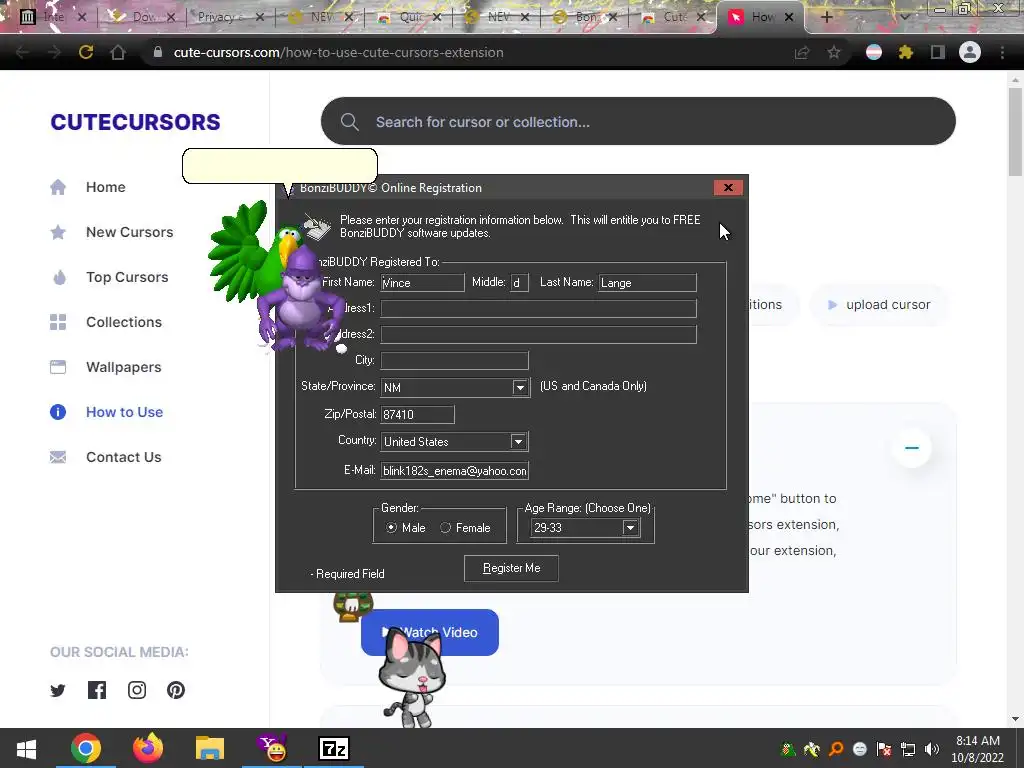Image resolution: width=1024 pixels, height=768 pixels.
Task: Switch to the Dow tab
Action: (142, 17)
